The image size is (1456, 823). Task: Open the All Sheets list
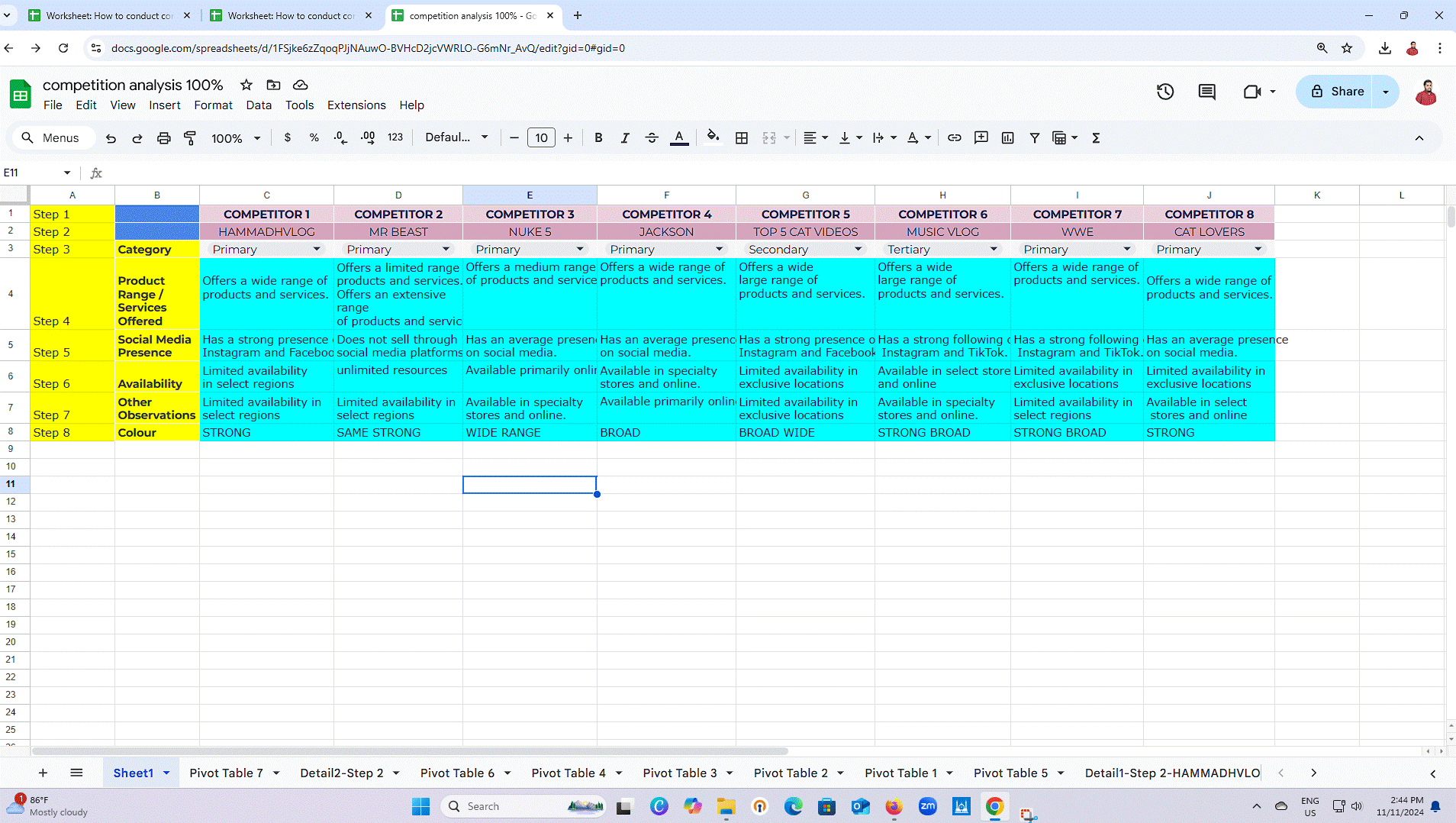pos(76,773)
